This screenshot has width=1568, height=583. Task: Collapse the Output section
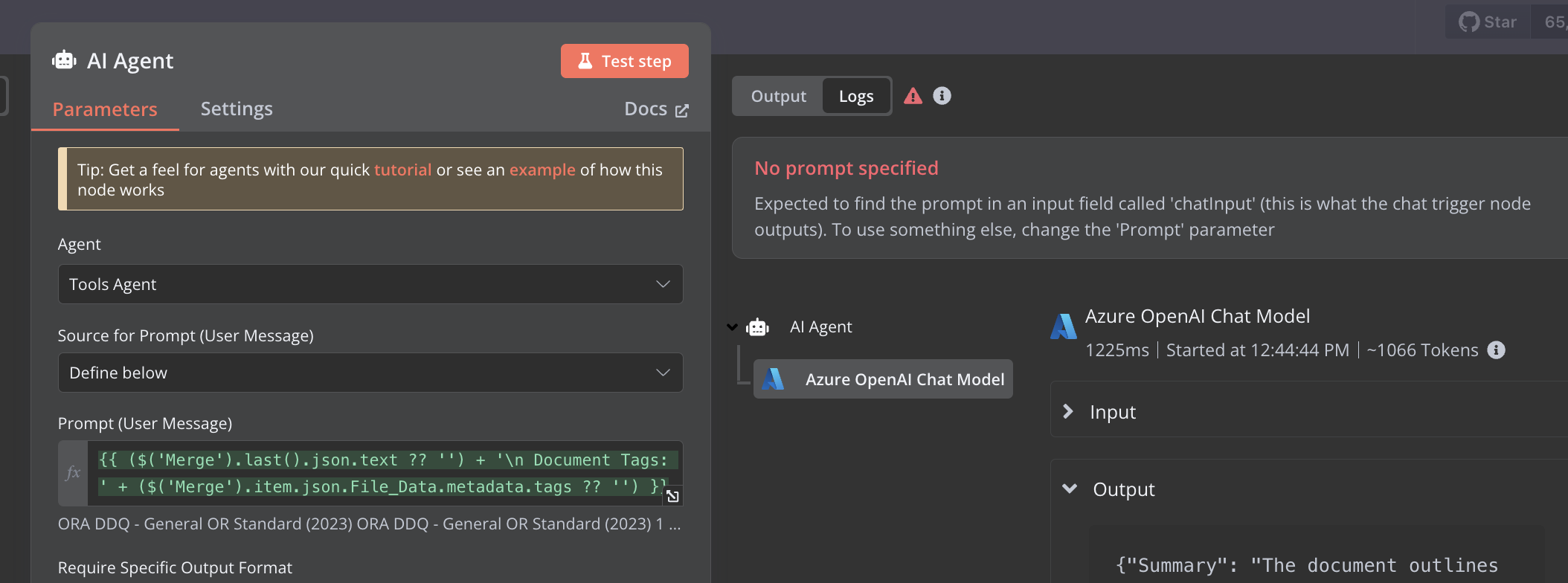[x=1070, y=489]
